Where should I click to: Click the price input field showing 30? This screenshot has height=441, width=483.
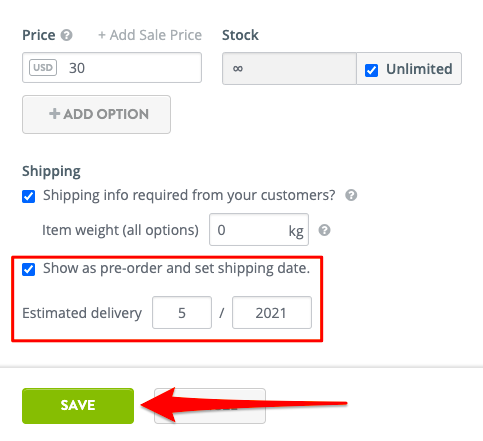pyautogui.click(x=112, y=68)
